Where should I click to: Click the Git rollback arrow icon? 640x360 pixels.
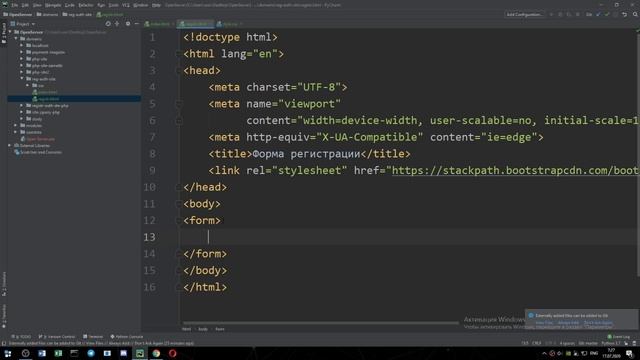coord(624,15)
